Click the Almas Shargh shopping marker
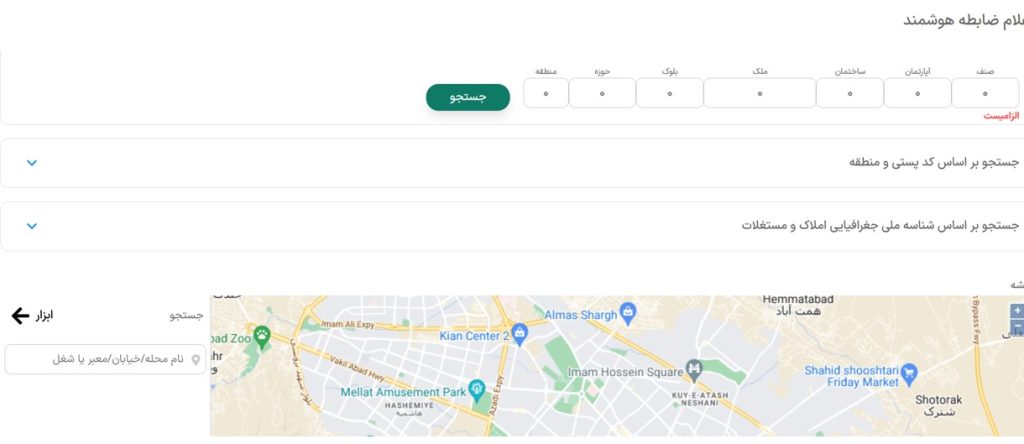 click(628, 311)
